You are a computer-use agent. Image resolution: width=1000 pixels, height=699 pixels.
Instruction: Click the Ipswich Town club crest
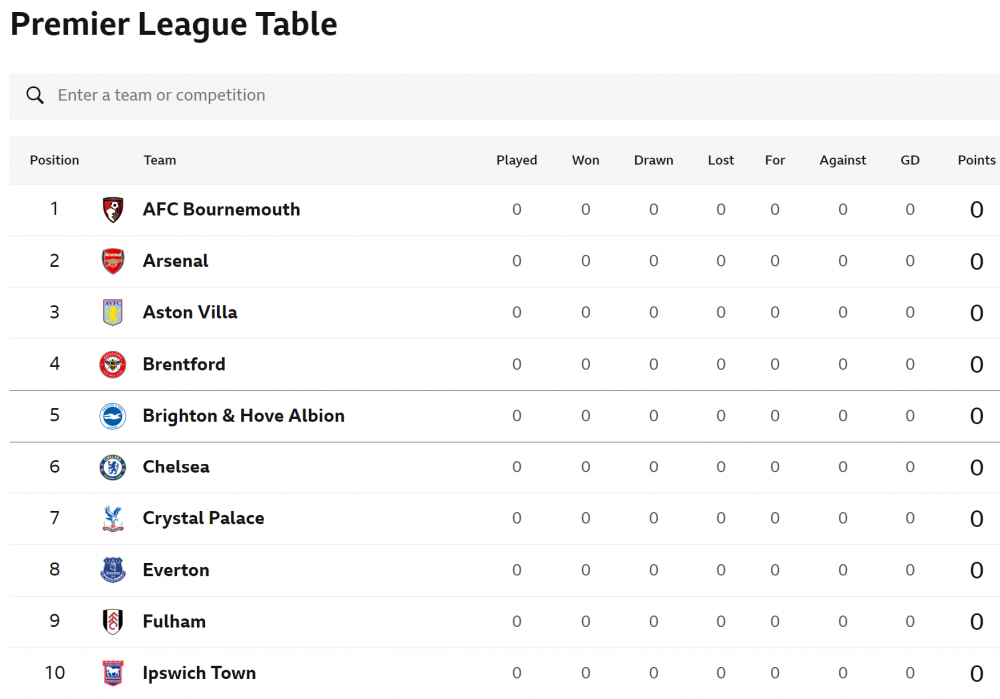[x=113, y=673]
